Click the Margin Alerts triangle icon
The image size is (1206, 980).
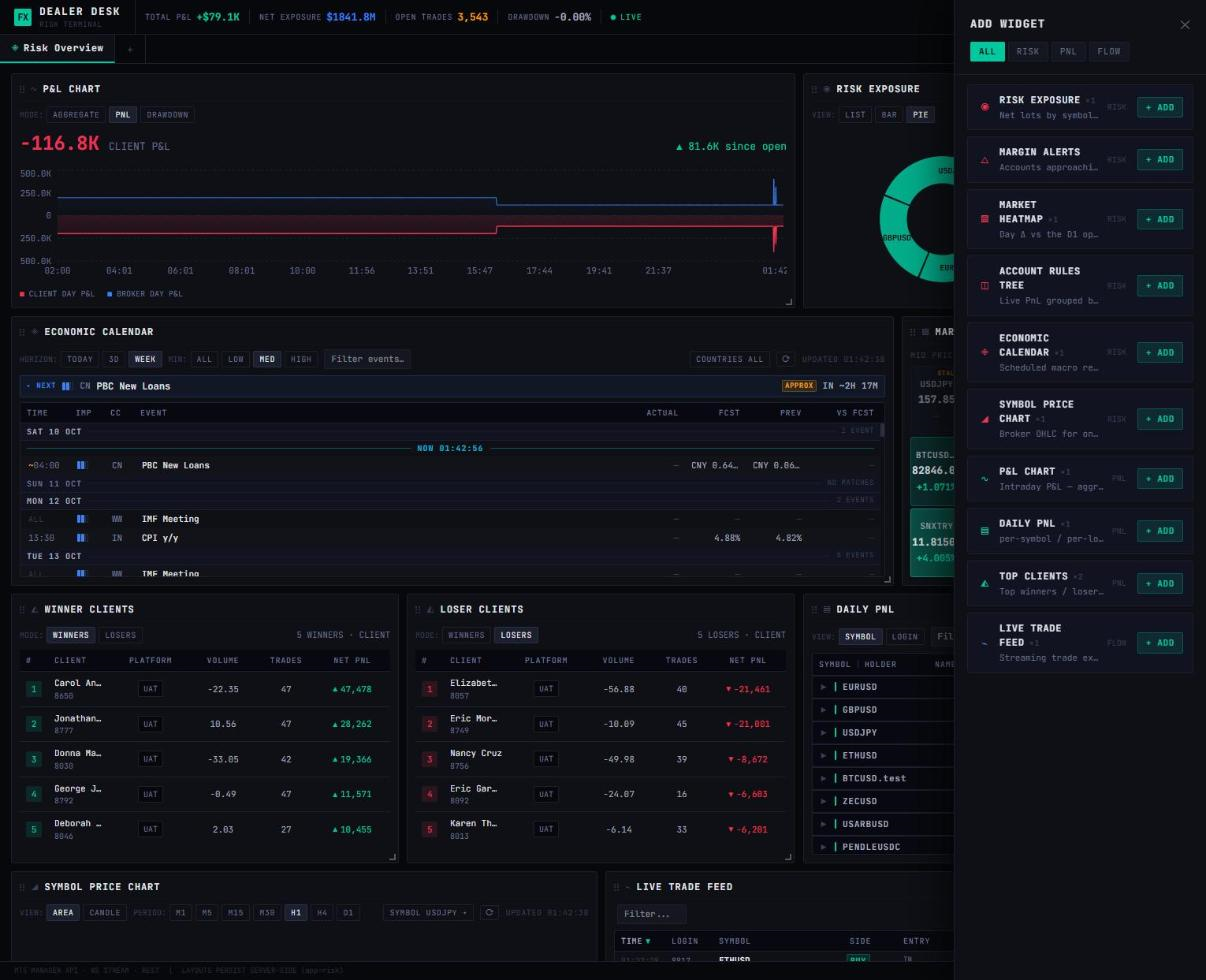point(985,160)
